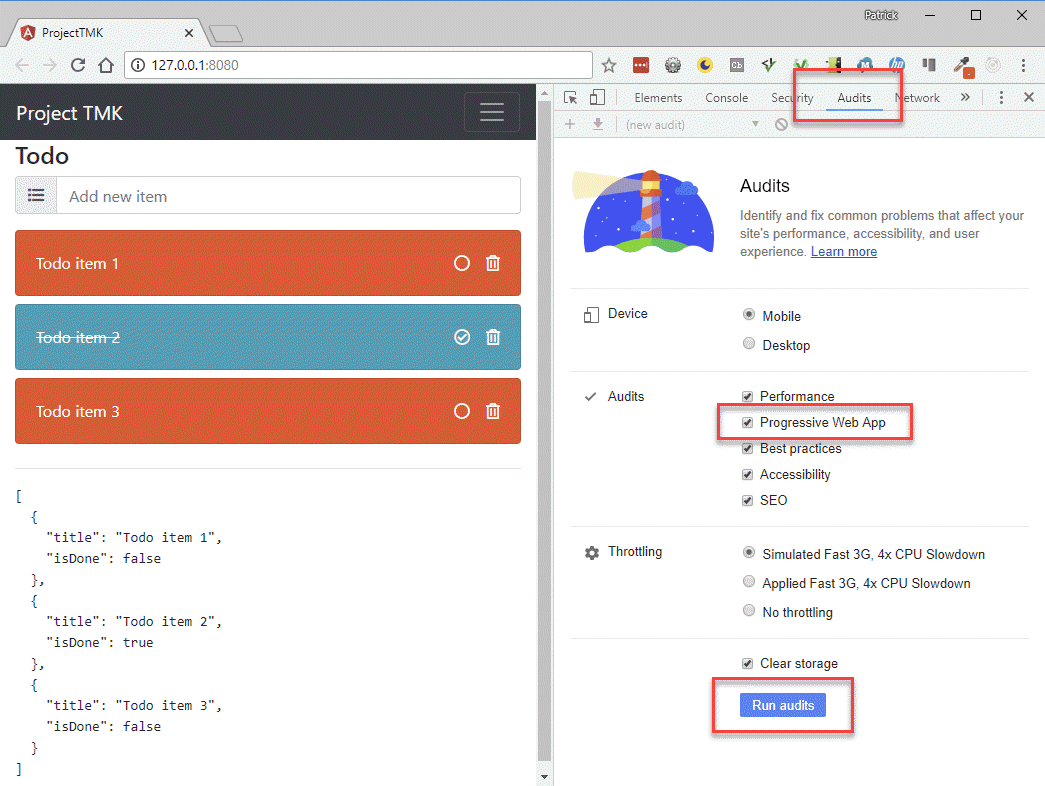Uncheck the Progressive Web App checkbox
Image resolution: width=1045 pixels, height=786 pixels.
click(x=747, y=423)
